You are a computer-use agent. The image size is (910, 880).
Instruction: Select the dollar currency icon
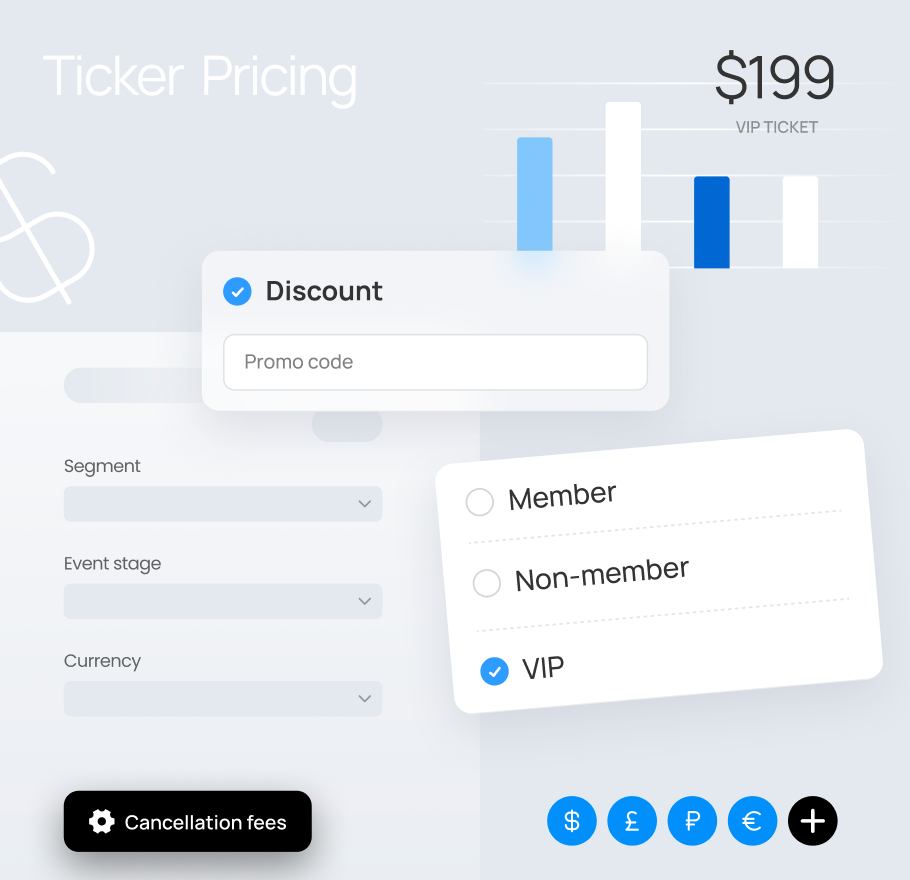pyautogui.click(x=572, y=821)
